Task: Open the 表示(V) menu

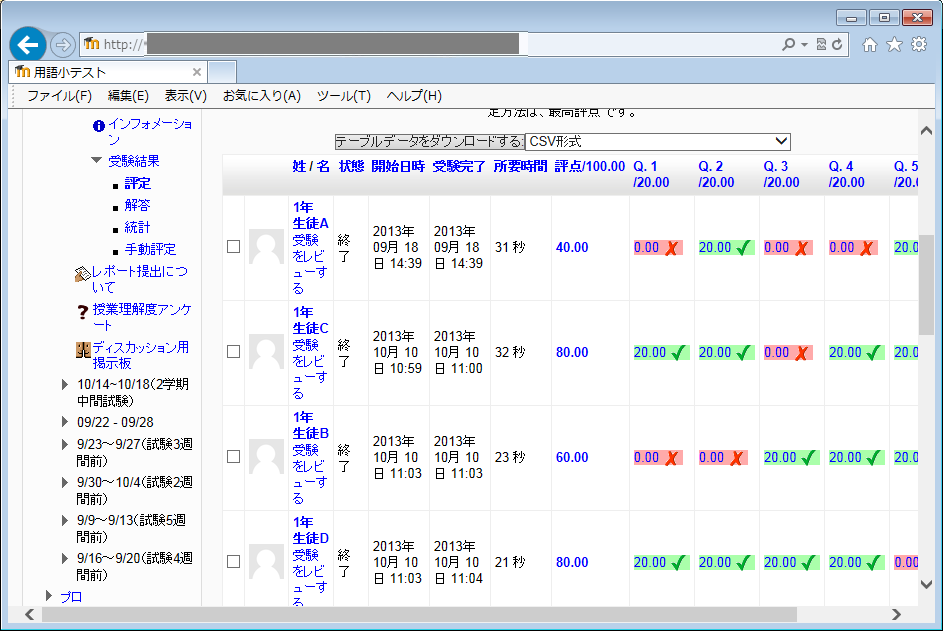Action: [x=186, y=96]
